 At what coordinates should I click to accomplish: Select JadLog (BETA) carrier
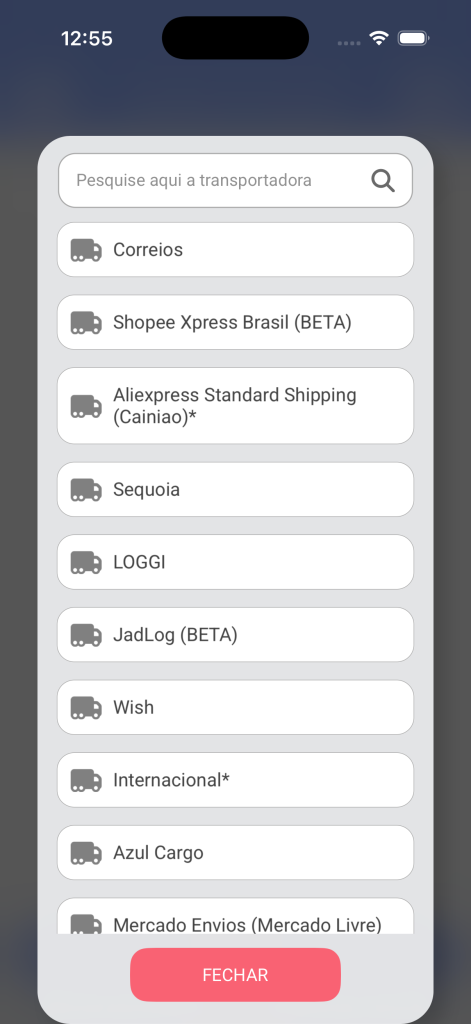click(x=235, y=634)
